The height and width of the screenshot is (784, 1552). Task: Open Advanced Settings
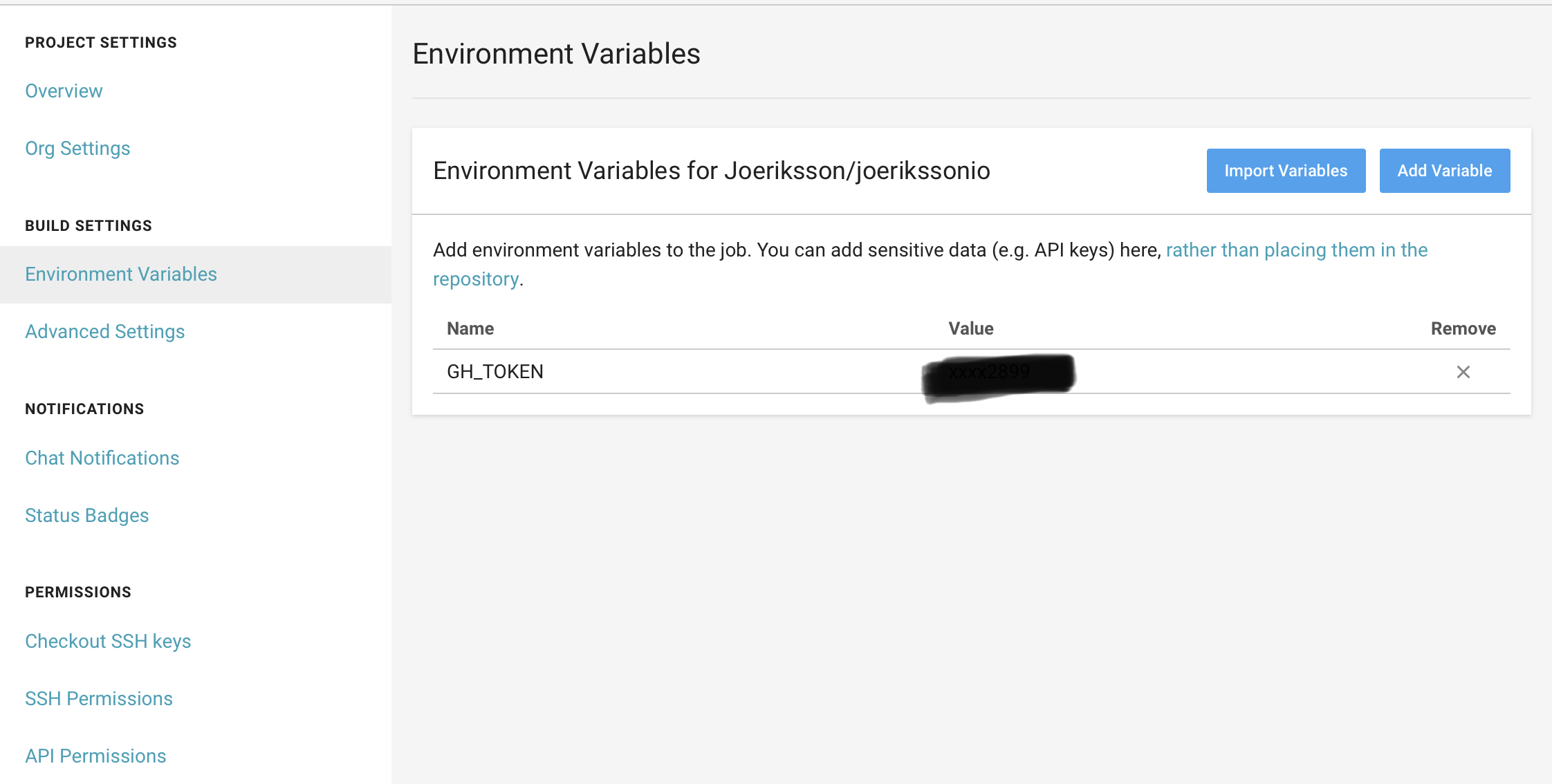[104, 331]
